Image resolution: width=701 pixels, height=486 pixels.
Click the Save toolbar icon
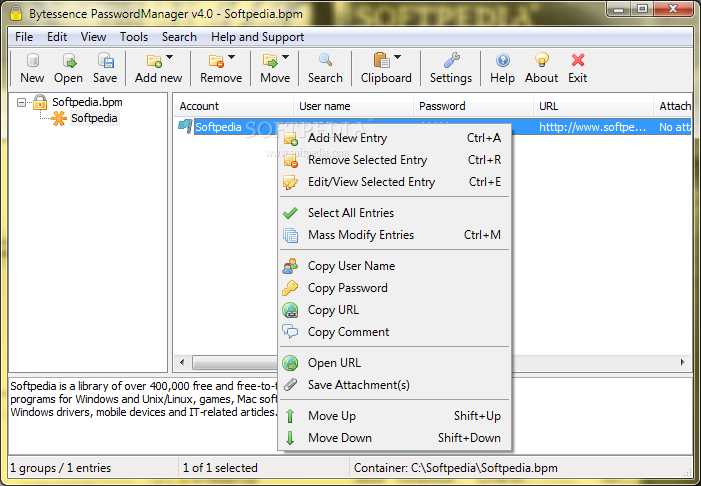coord(106,60)
